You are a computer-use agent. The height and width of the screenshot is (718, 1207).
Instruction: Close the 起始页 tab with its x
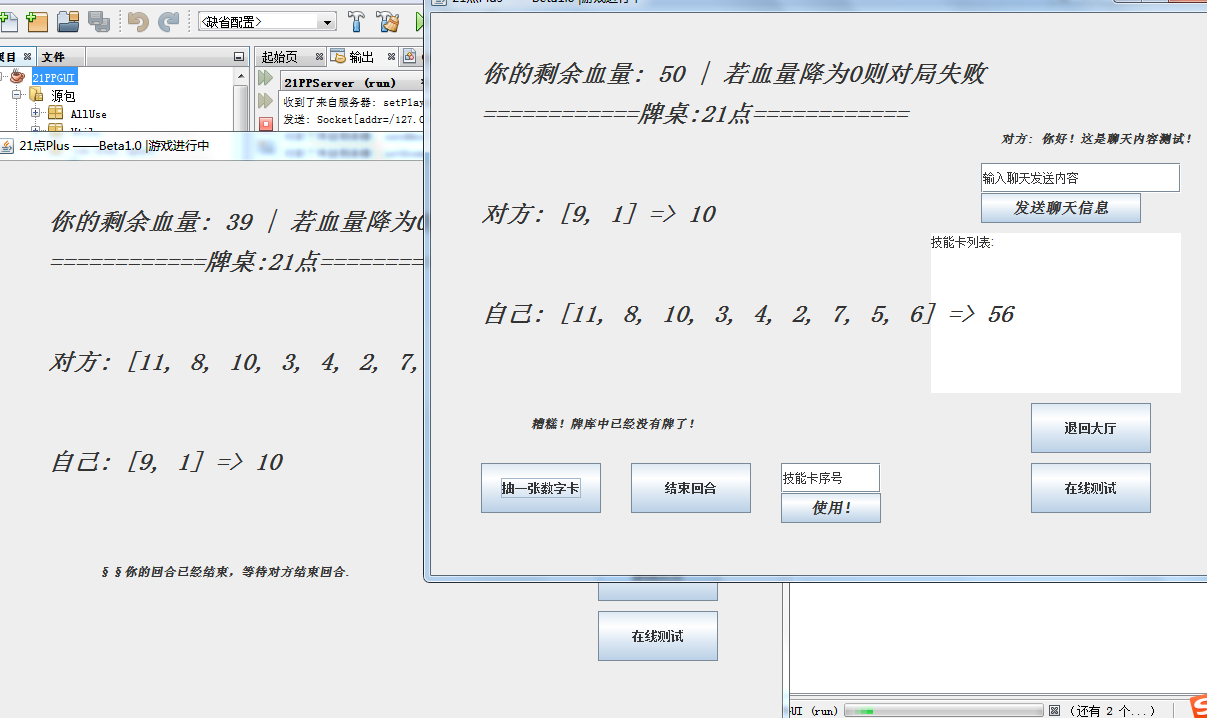pyautogui.click(x=319, y=57)
